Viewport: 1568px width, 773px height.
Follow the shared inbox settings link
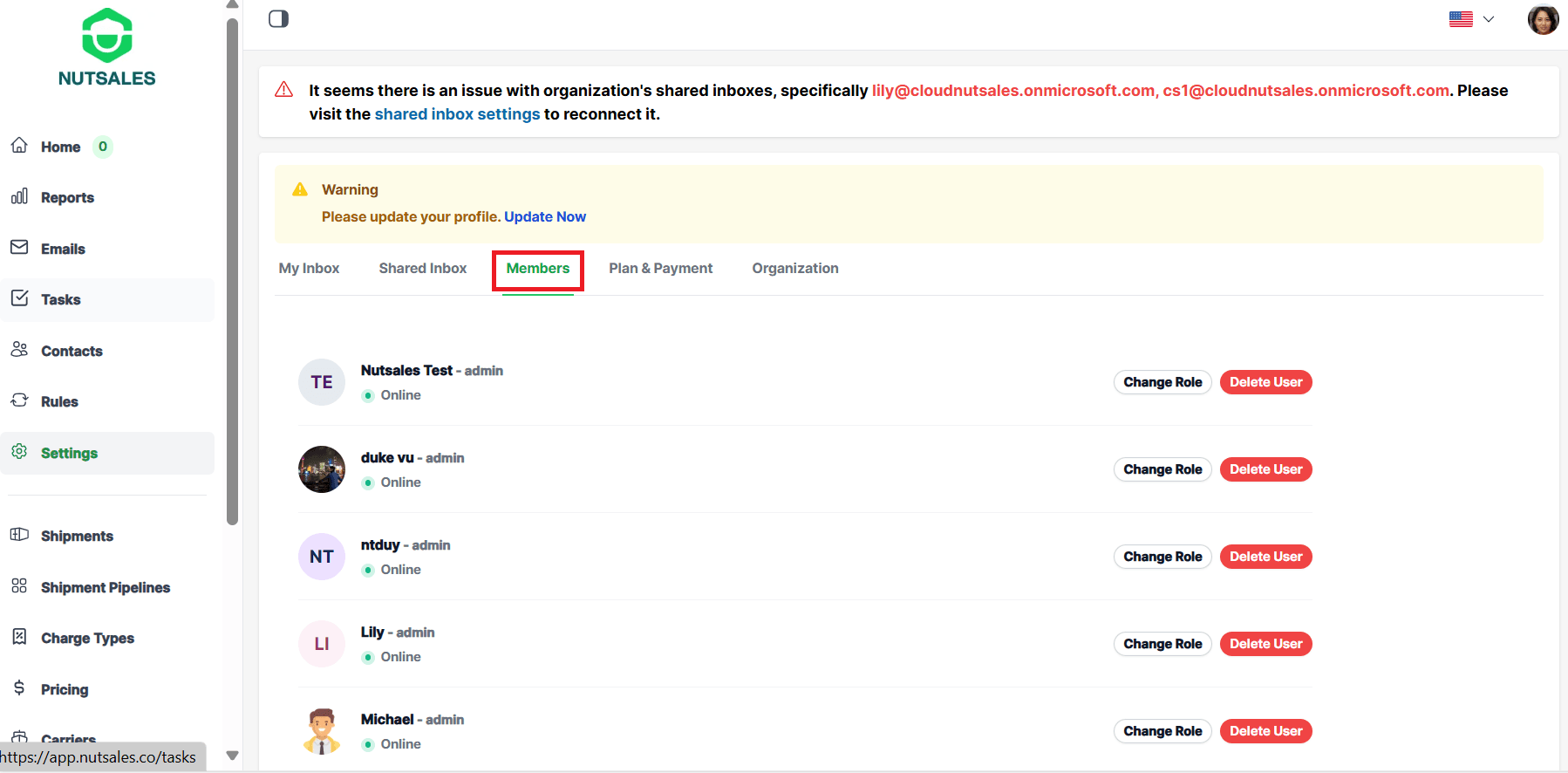[458, 114]
